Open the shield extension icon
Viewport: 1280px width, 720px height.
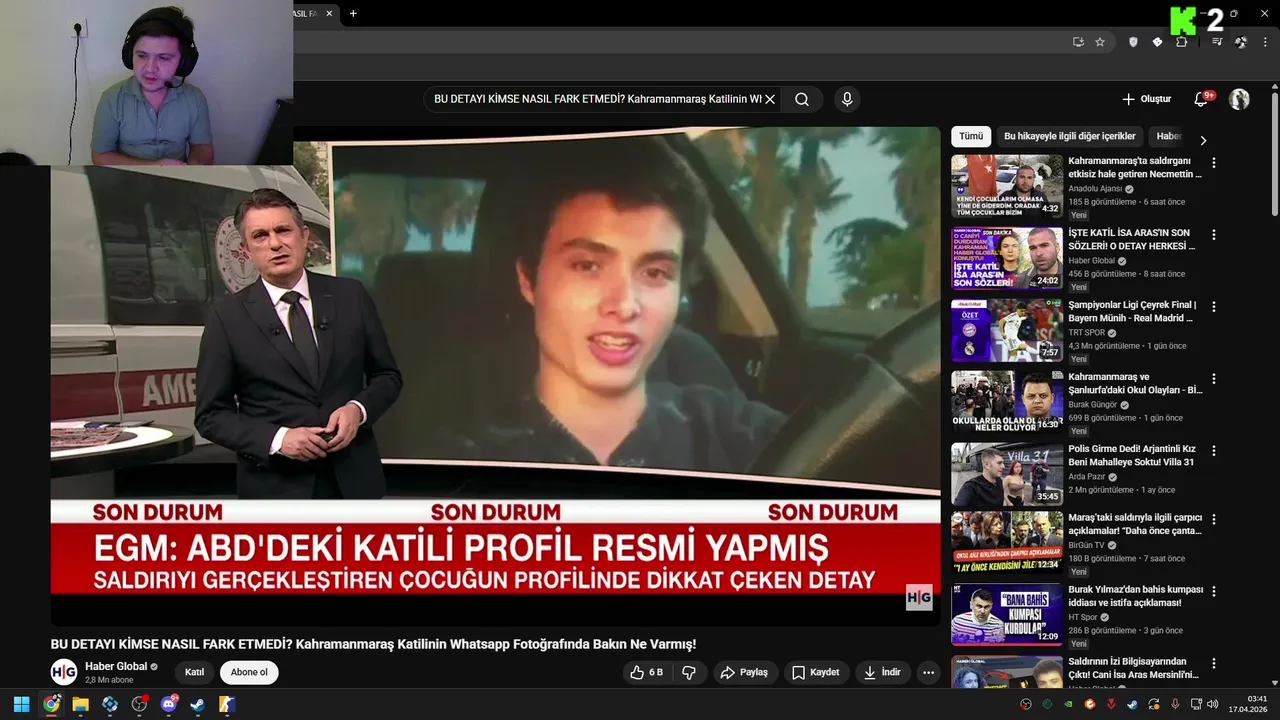coord(1133,42)
